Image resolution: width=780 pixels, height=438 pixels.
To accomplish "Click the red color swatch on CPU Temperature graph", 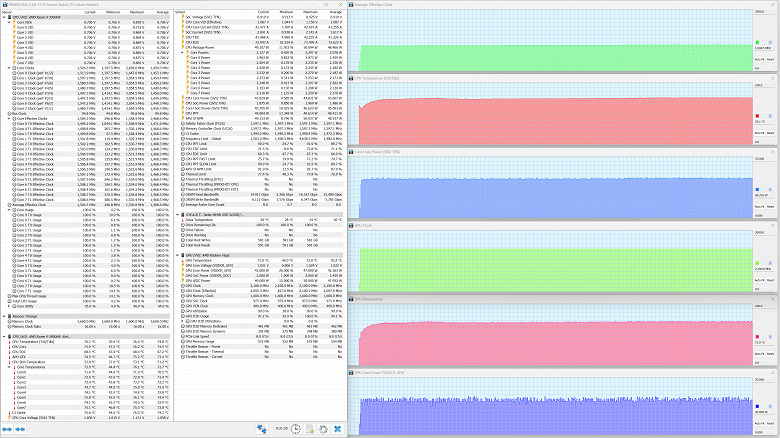I will [757, 116].
